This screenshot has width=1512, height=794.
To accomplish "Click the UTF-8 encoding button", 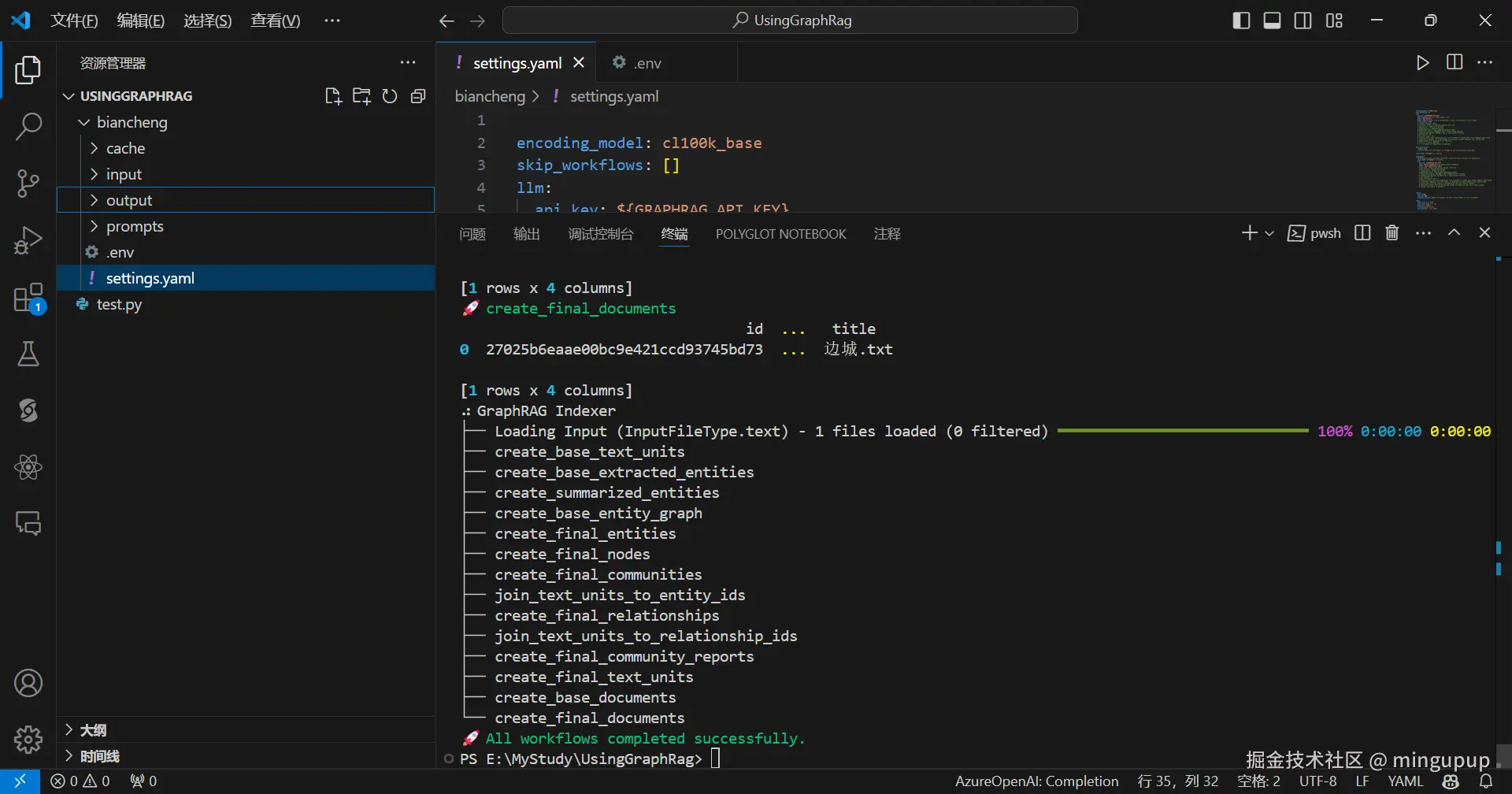I will click(x=1317, y=781).
